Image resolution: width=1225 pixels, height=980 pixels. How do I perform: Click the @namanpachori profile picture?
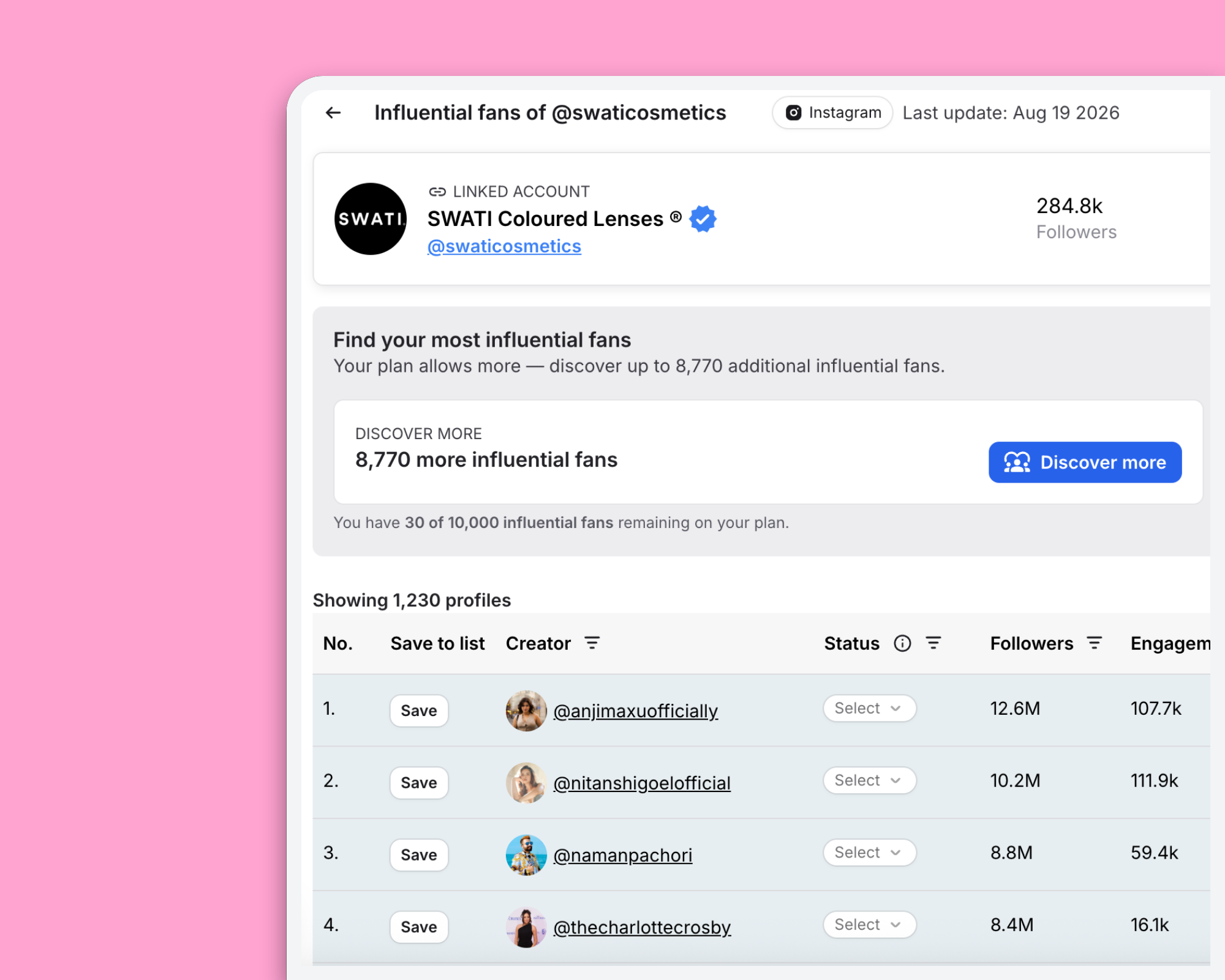[526, 855]
